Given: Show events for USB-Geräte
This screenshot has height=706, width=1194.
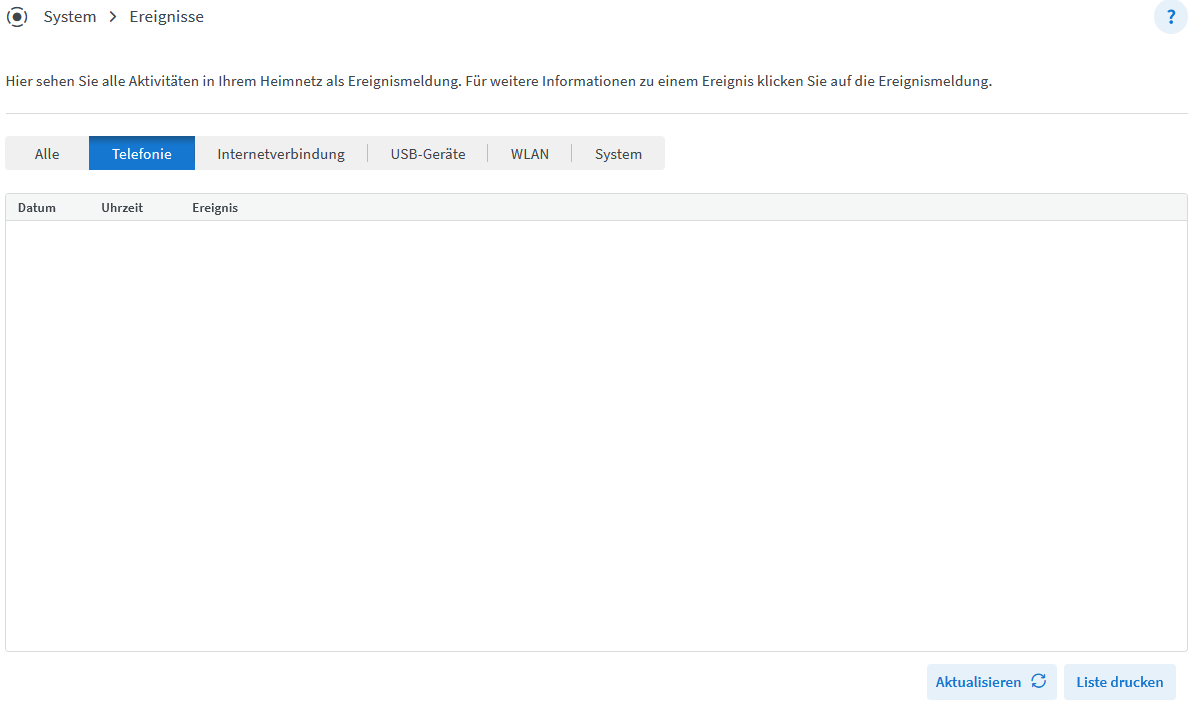Looking at the screenshot, I should (428, 154).
